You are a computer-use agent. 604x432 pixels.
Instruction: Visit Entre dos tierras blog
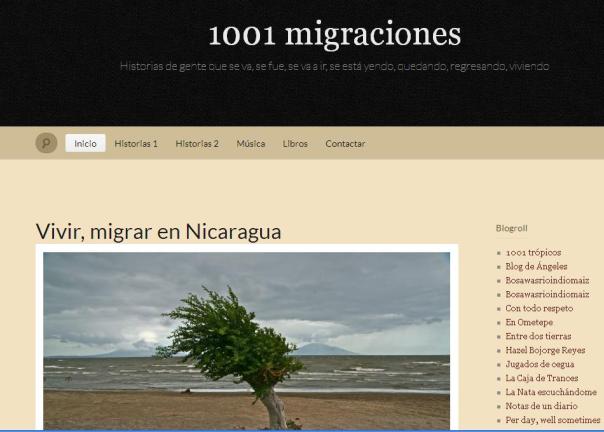[539, 336]
